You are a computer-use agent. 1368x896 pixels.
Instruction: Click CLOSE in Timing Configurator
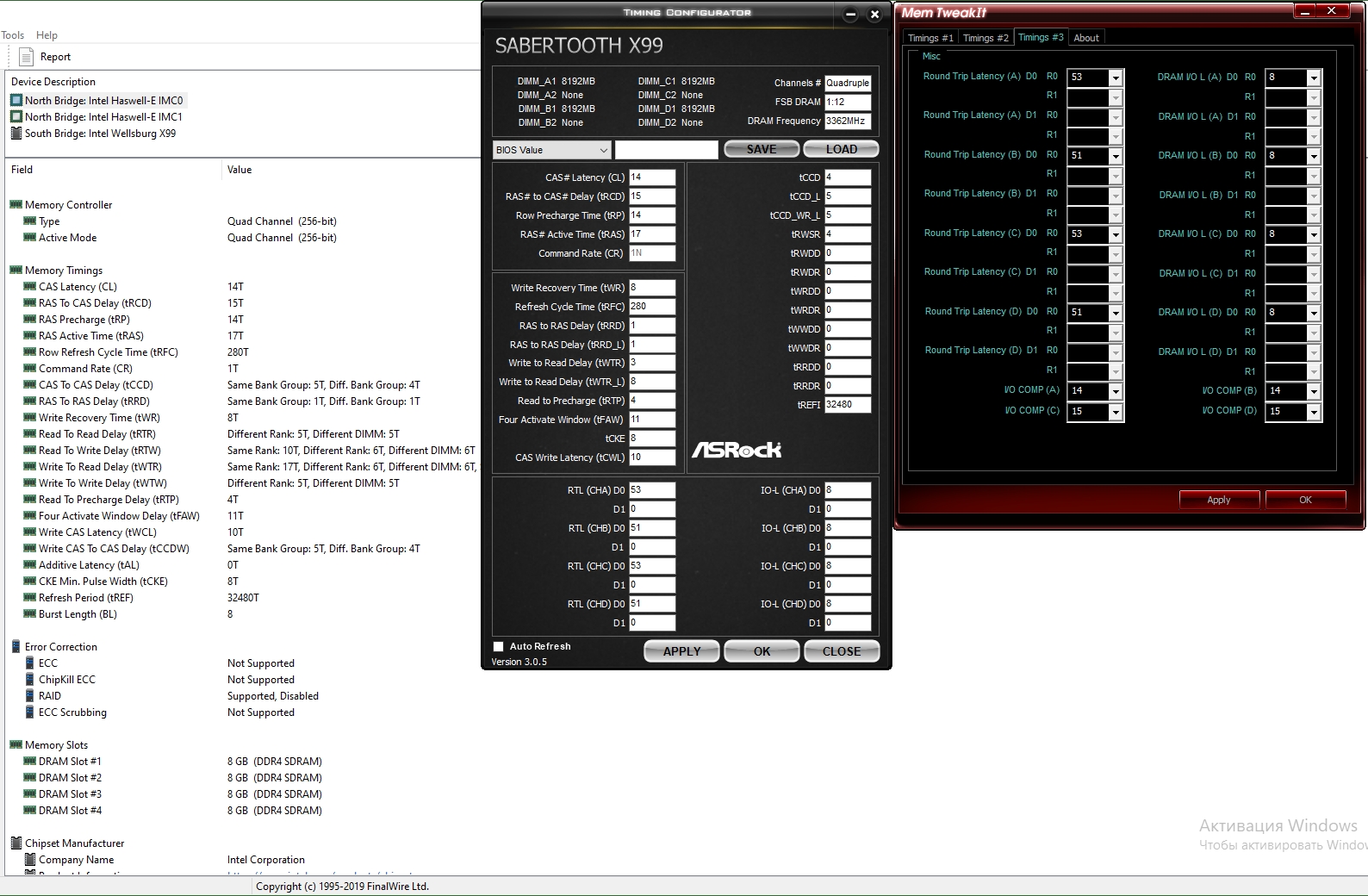tap(842, 651)
